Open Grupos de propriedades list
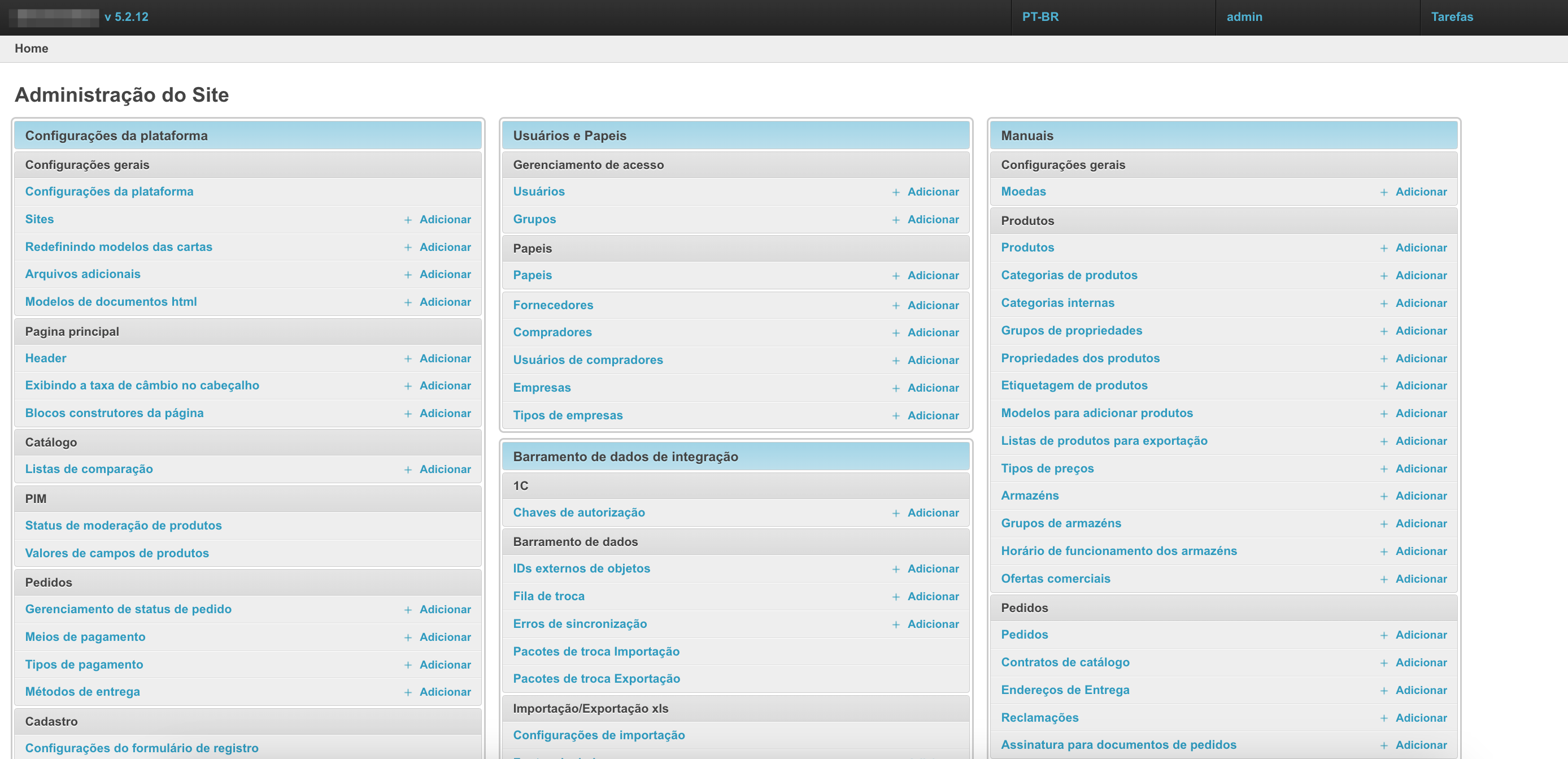 (1071, 330)
